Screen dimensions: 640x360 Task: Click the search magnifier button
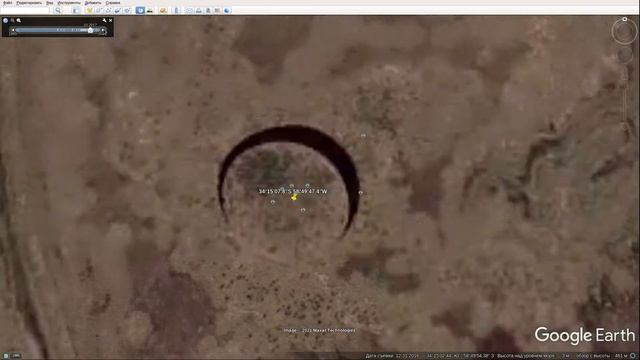[58, 10]
